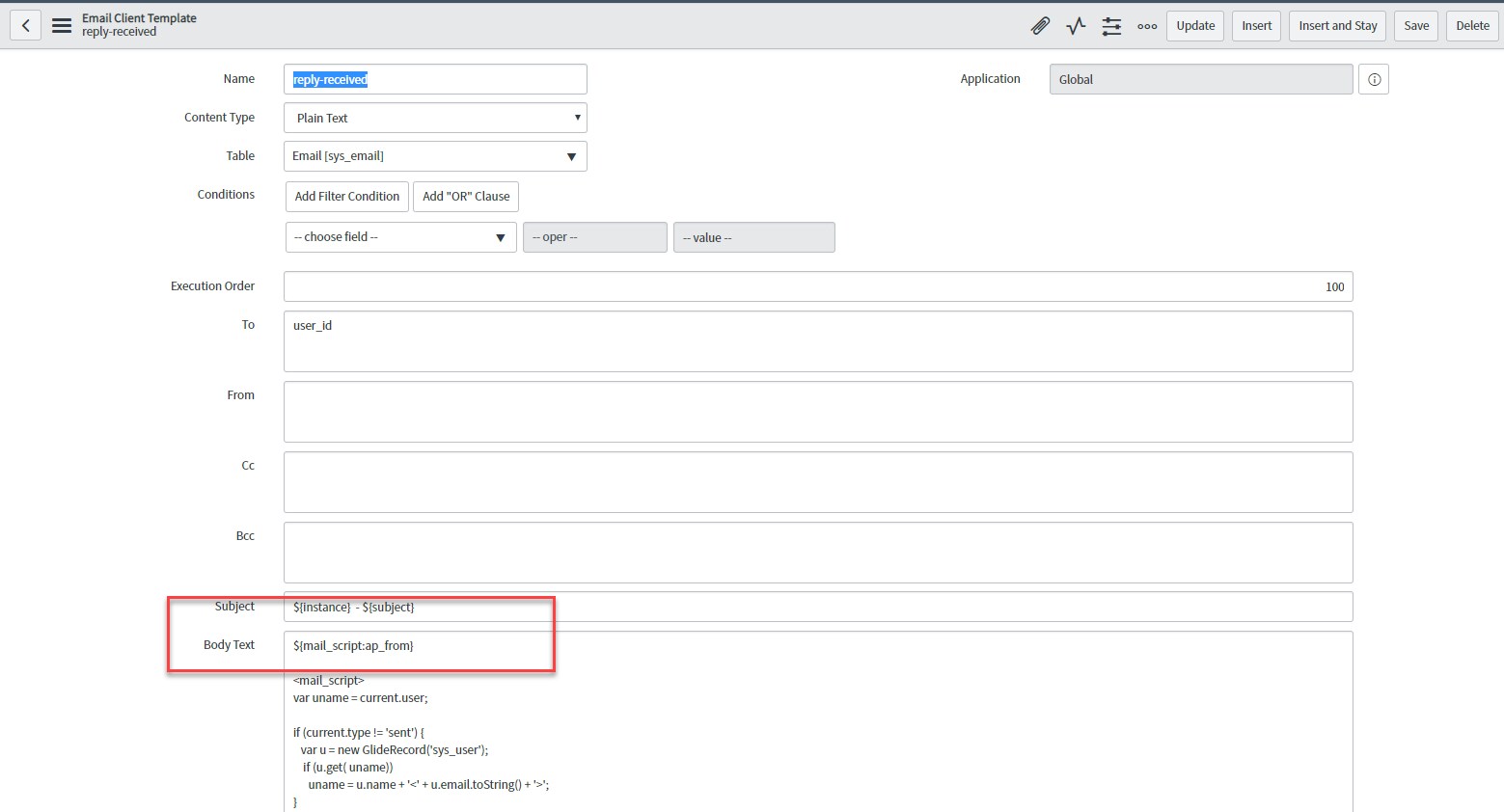Click the Execution Order label
Screen dimensions: 1504x812
point(212,286)
